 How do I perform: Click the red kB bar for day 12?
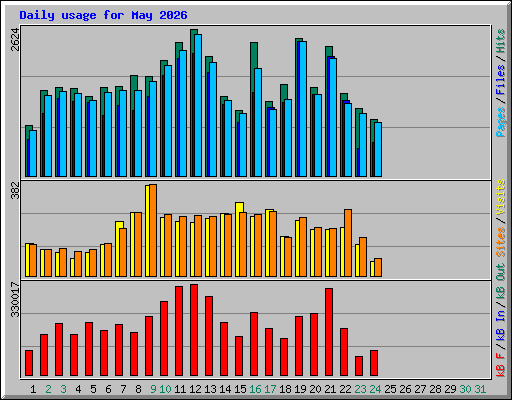tap(194, 330)
